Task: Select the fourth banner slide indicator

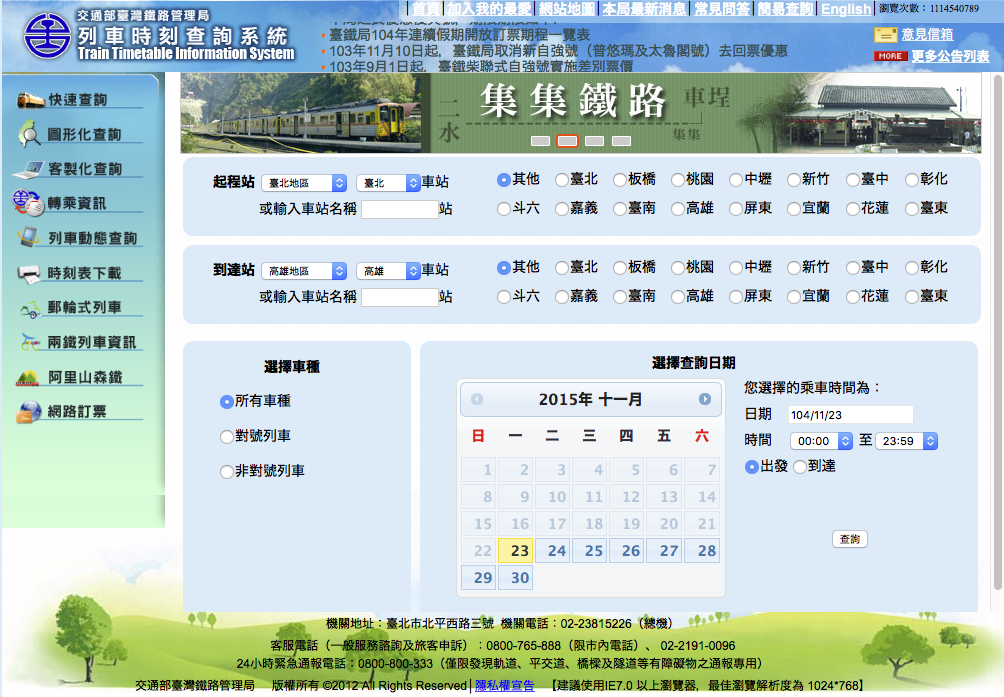Action: [x=621, y=141]
